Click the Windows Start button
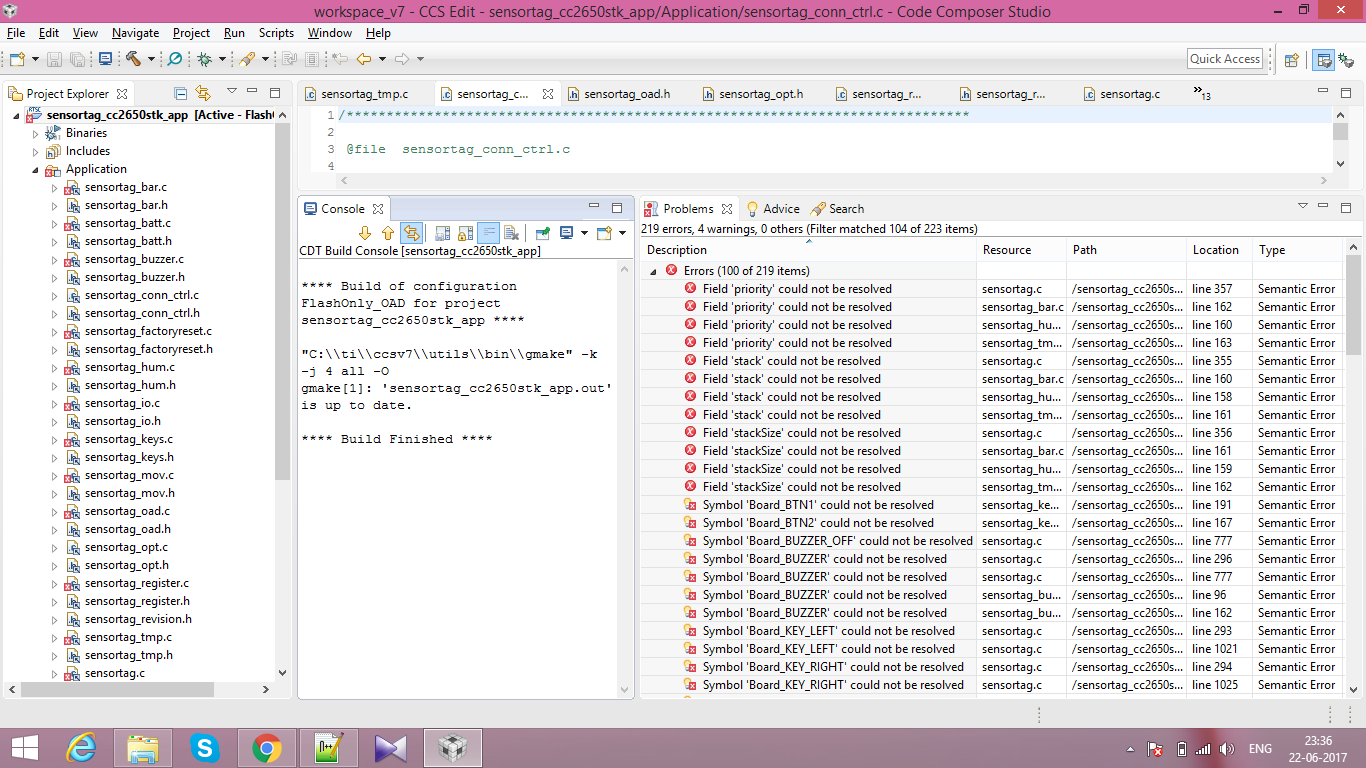 coord(24,748)
